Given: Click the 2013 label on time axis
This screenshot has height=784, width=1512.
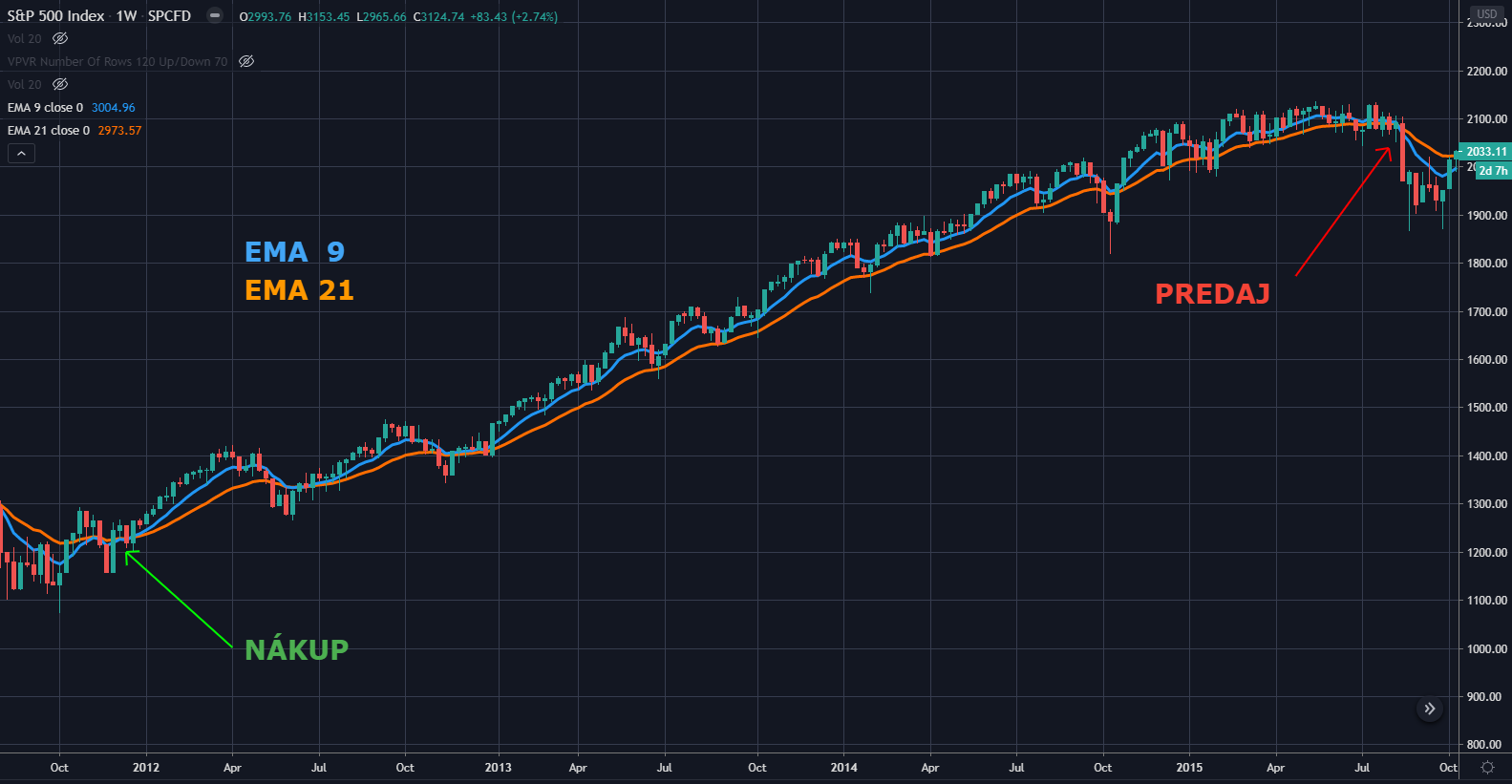Looking at the screenshot, I should tap(498, 768).
